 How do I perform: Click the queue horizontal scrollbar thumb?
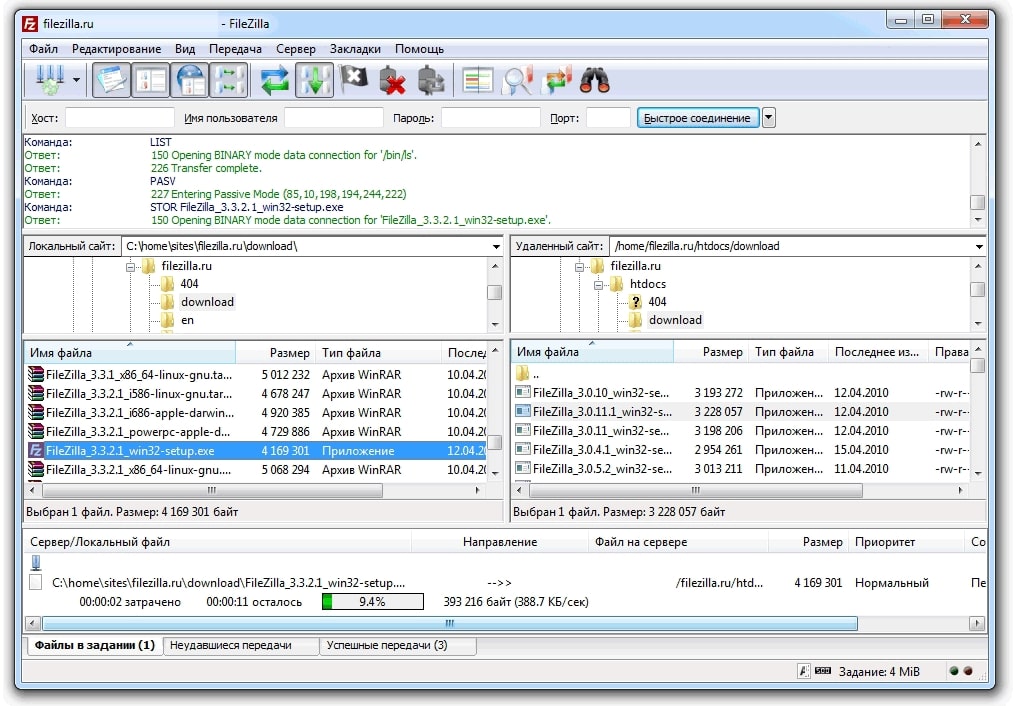450,623
